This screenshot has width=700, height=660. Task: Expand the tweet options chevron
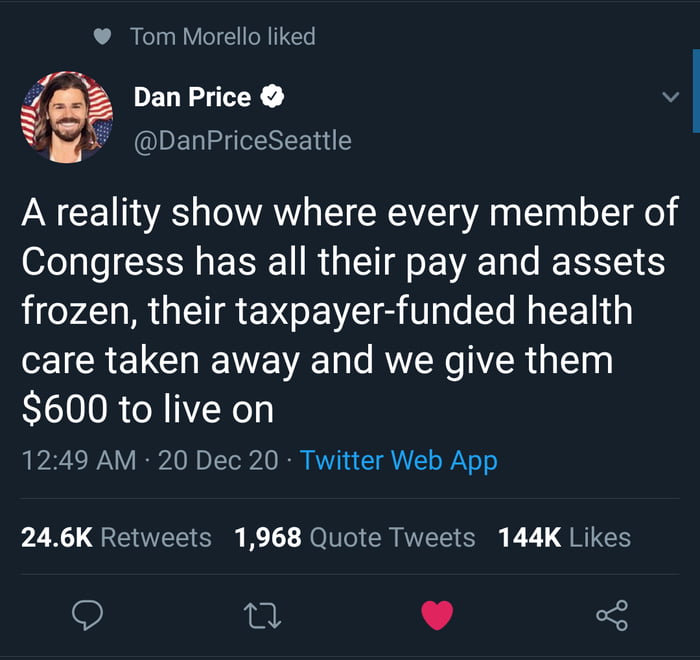(x=671, y=96)
